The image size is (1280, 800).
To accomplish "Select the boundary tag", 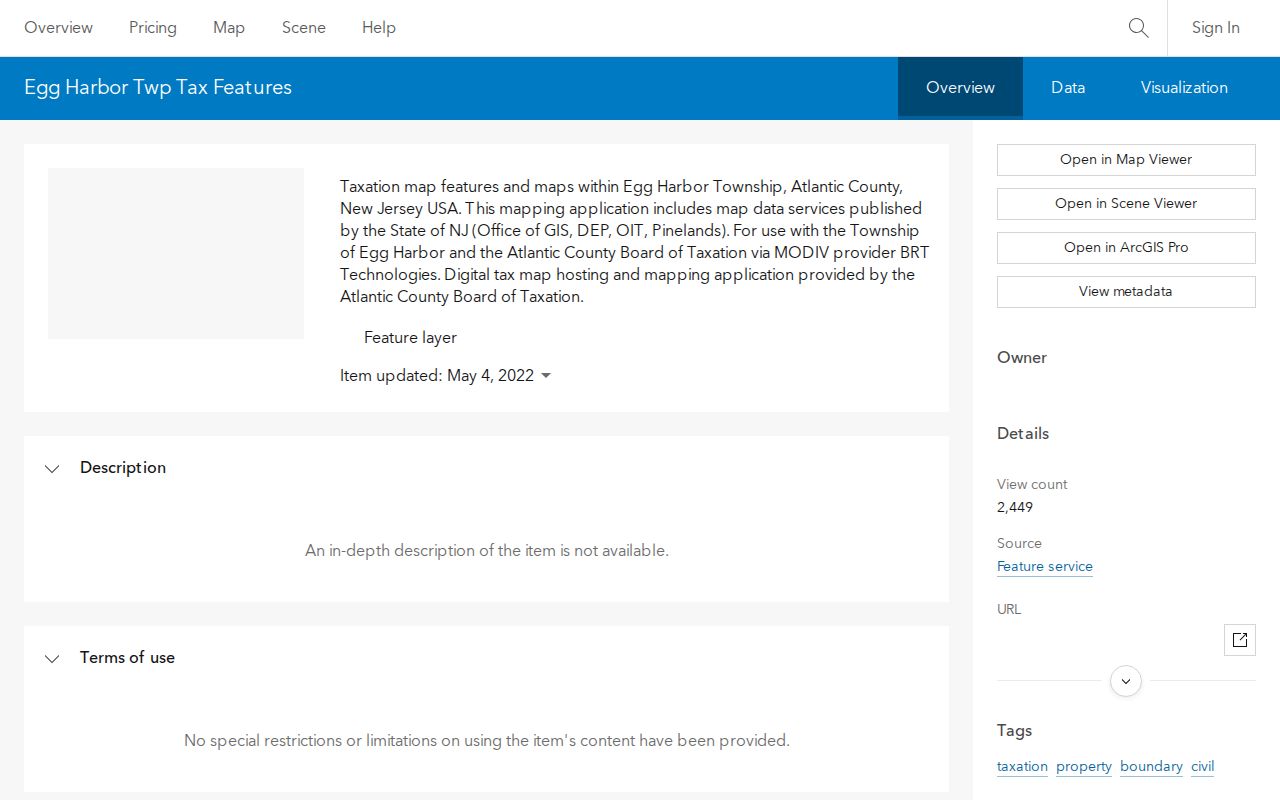I will tap(1151, 767).
